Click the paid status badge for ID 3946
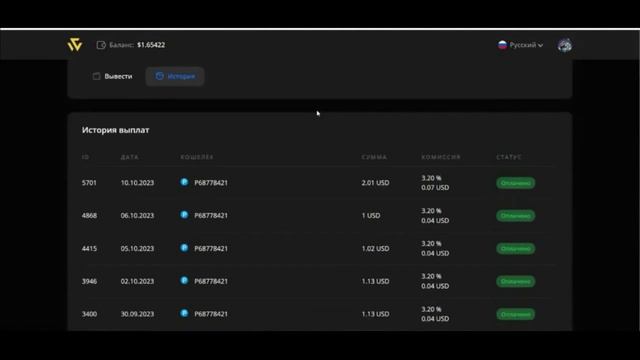640x360 pixels. pyautogui.click(x=516, y=281)
